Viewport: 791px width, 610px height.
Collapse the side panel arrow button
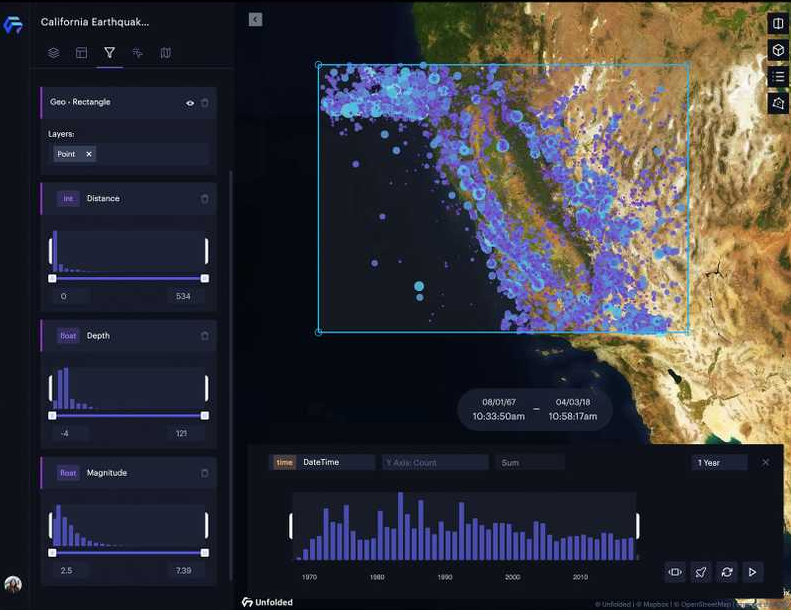255,19
